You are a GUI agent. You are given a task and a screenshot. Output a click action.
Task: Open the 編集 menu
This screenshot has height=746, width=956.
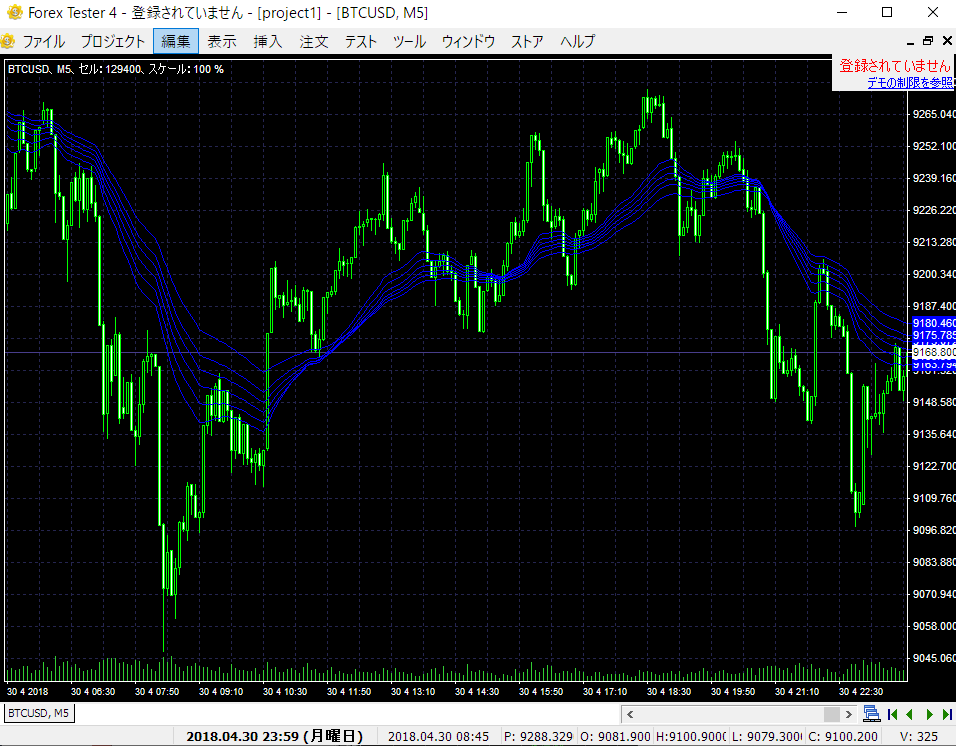pos(176,41)
